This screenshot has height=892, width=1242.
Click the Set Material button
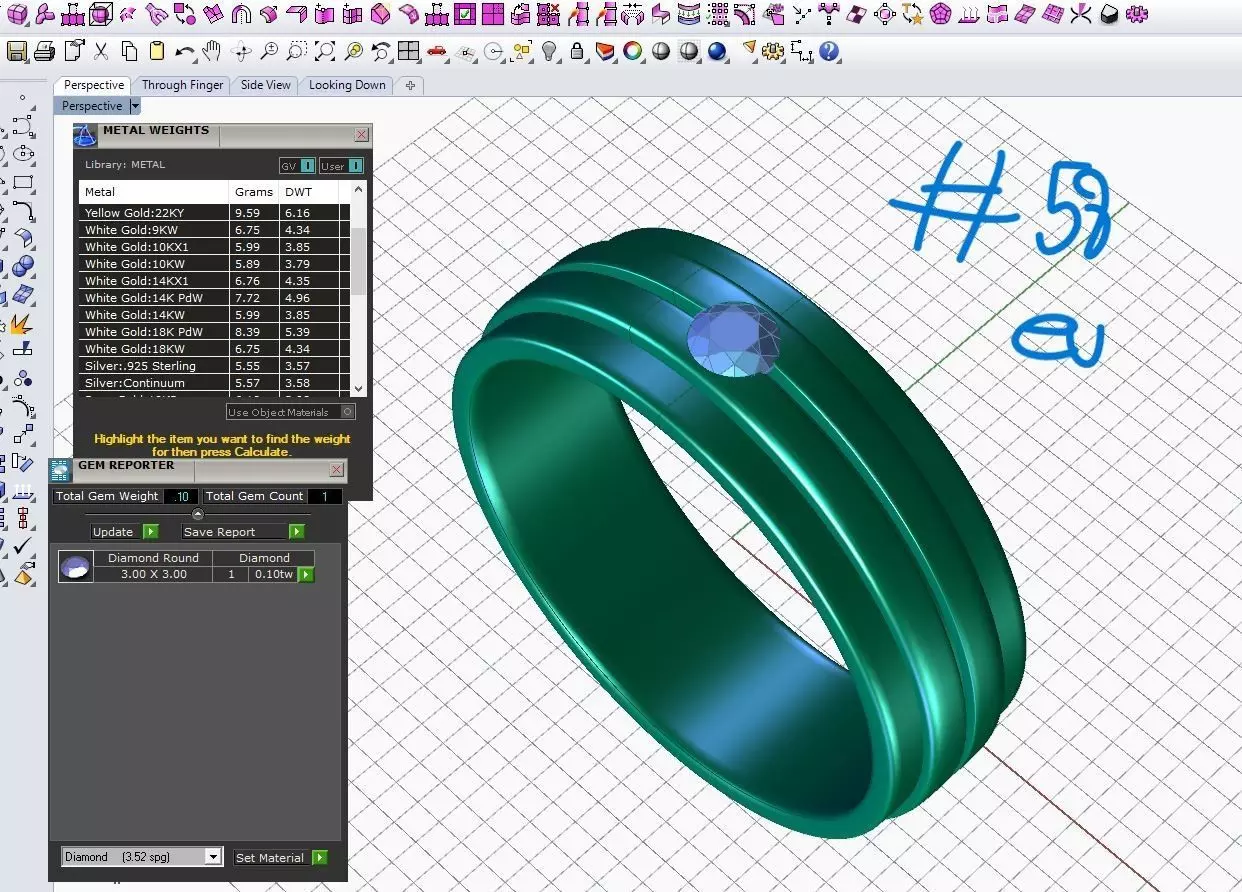click(x=281, y=857)
